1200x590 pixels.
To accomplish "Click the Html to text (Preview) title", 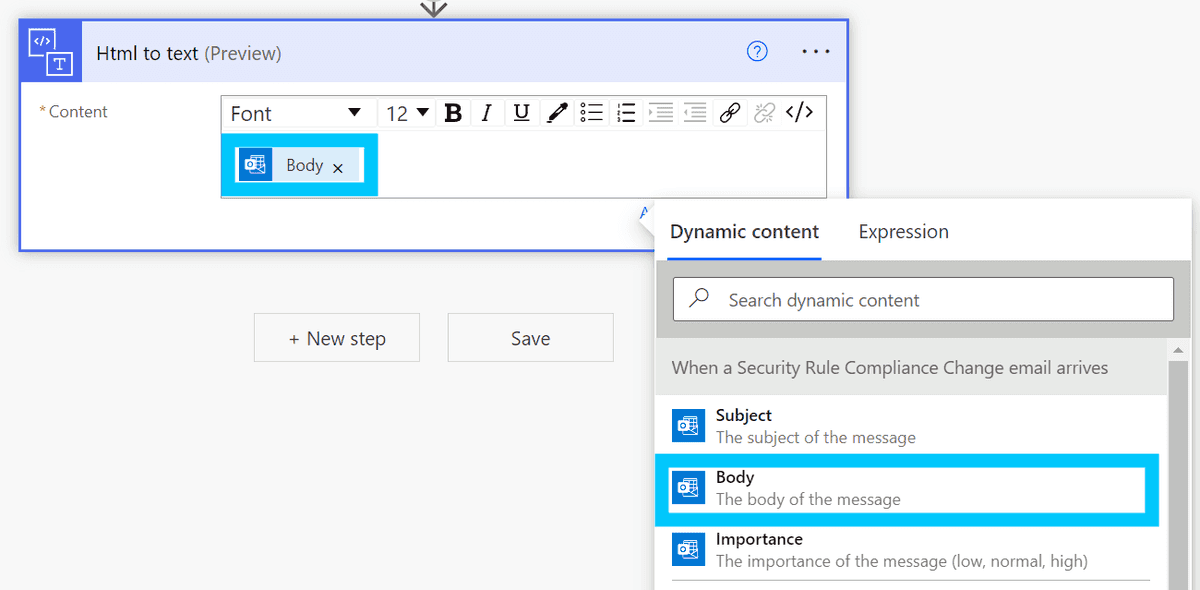I will tap(189, 53).
